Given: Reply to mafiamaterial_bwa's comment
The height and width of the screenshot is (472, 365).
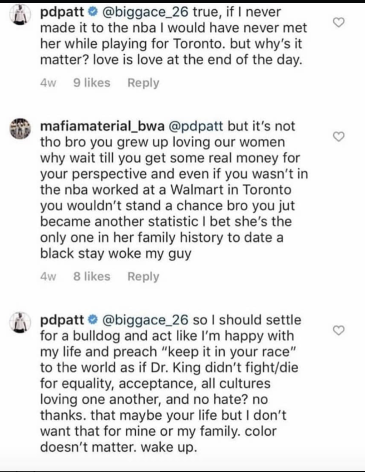Looking at the screenshot, I should point(143,277).
